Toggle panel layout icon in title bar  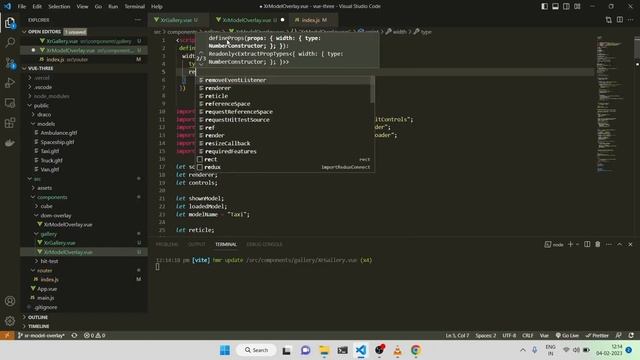(556, 6)
